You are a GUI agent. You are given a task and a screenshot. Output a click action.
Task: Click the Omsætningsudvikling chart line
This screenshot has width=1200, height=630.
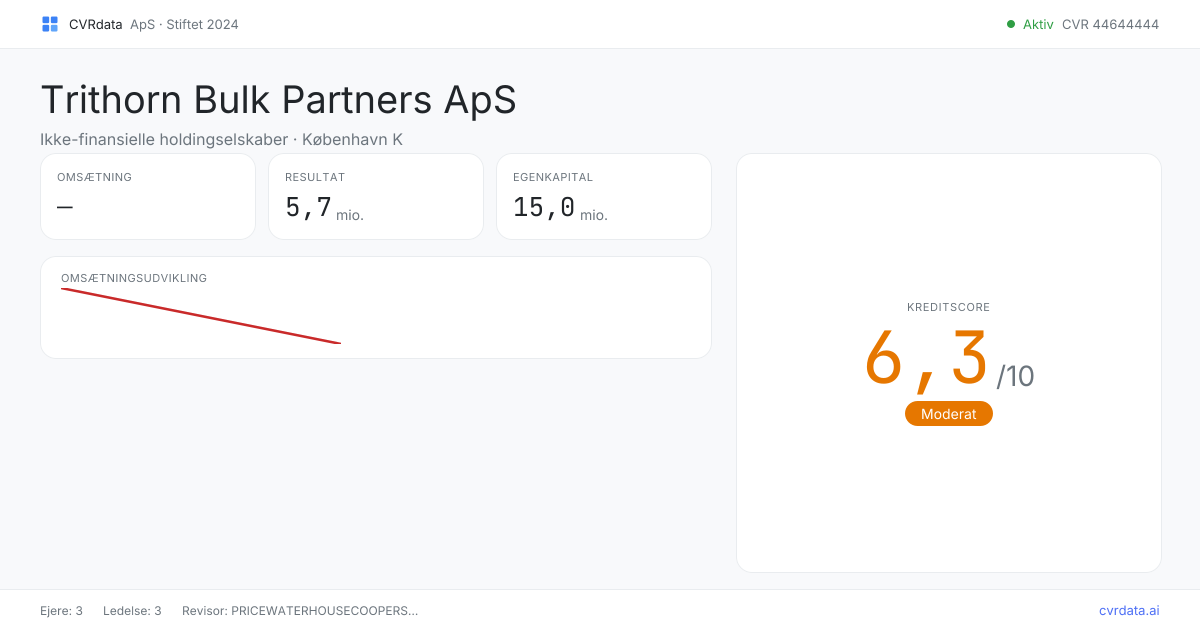(201, 316)
